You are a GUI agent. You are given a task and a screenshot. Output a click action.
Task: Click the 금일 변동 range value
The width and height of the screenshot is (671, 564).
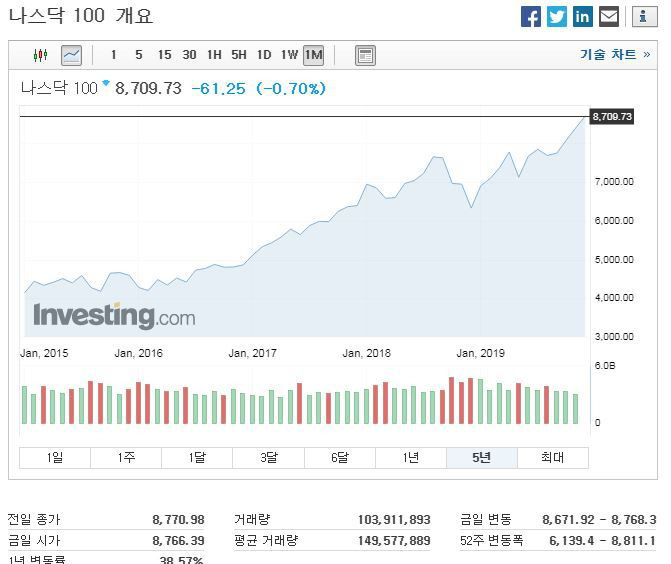pos(599,519)
